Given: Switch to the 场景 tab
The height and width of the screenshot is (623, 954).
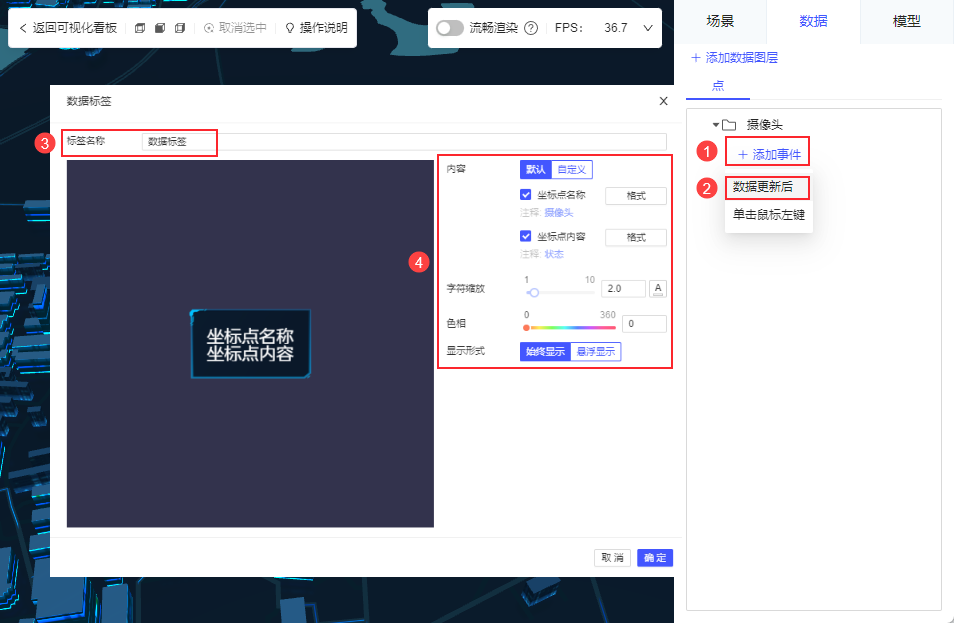Looking at the screenshot, I should click(x=720, y=21).
